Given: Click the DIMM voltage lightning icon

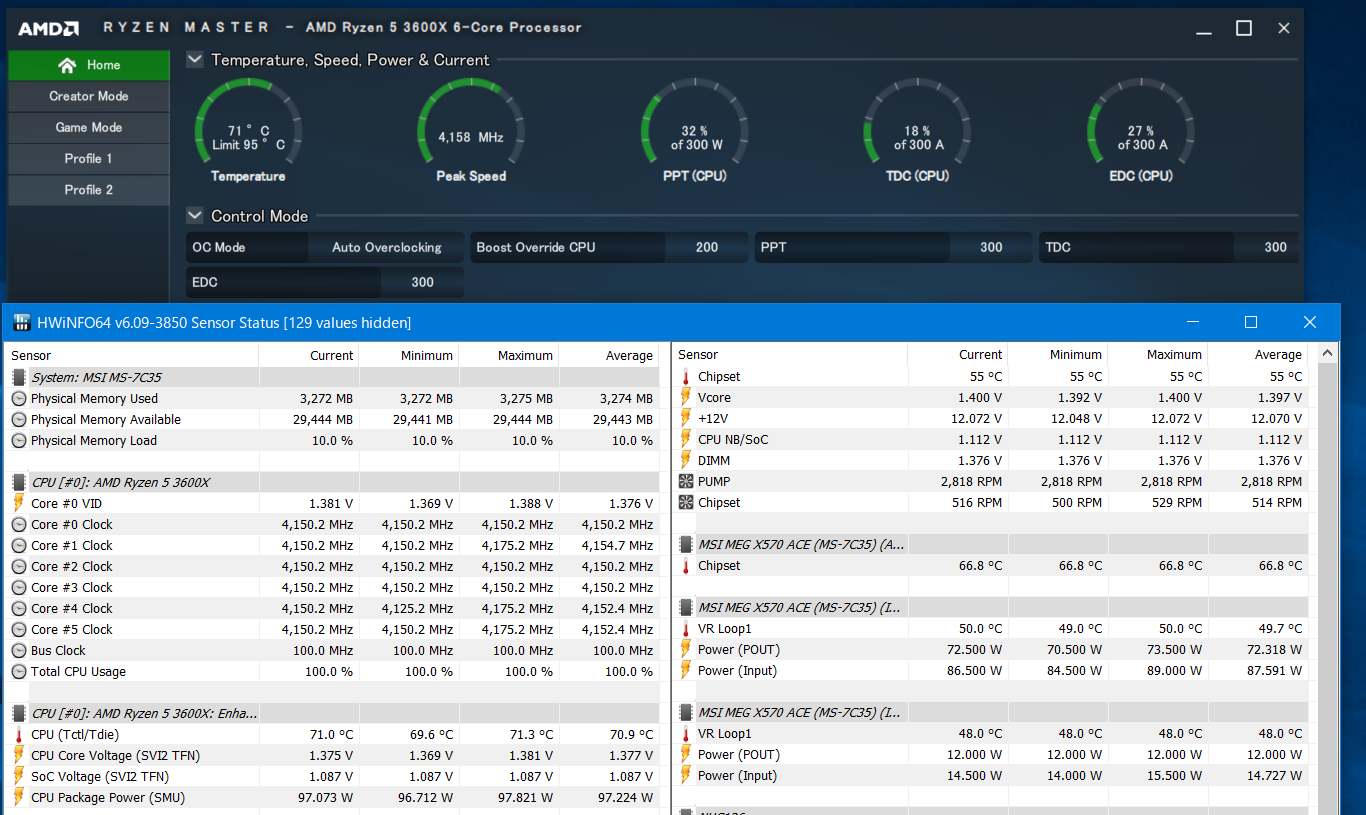Looking at the screenshot, I should click(685, 460).
